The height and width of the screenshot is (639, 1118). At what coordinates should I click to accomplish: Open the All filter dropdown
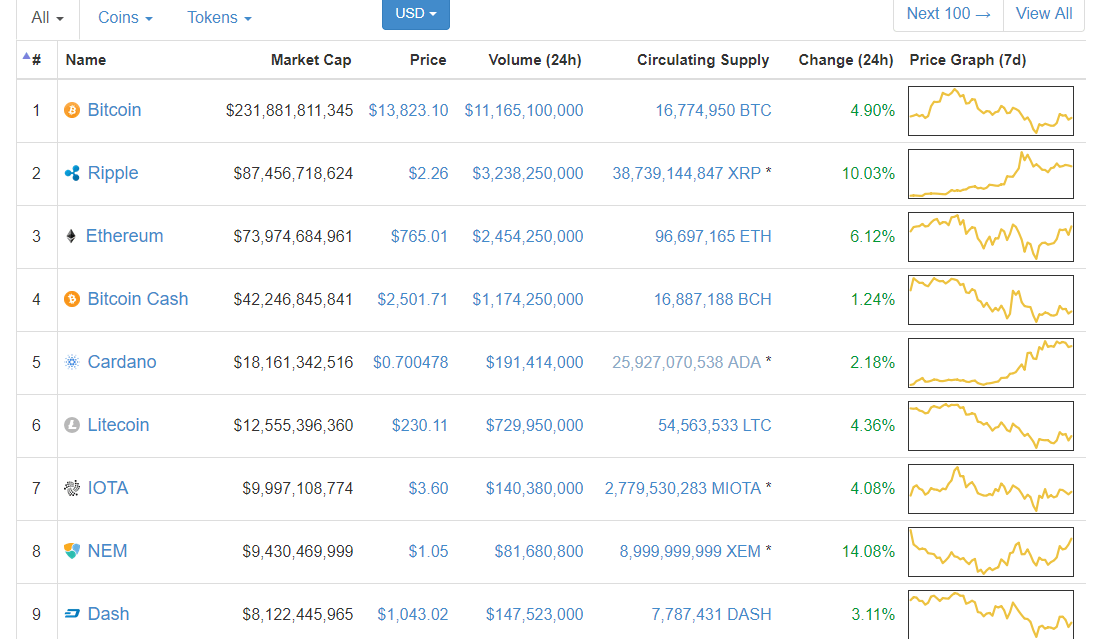click(x=47, y=18)
